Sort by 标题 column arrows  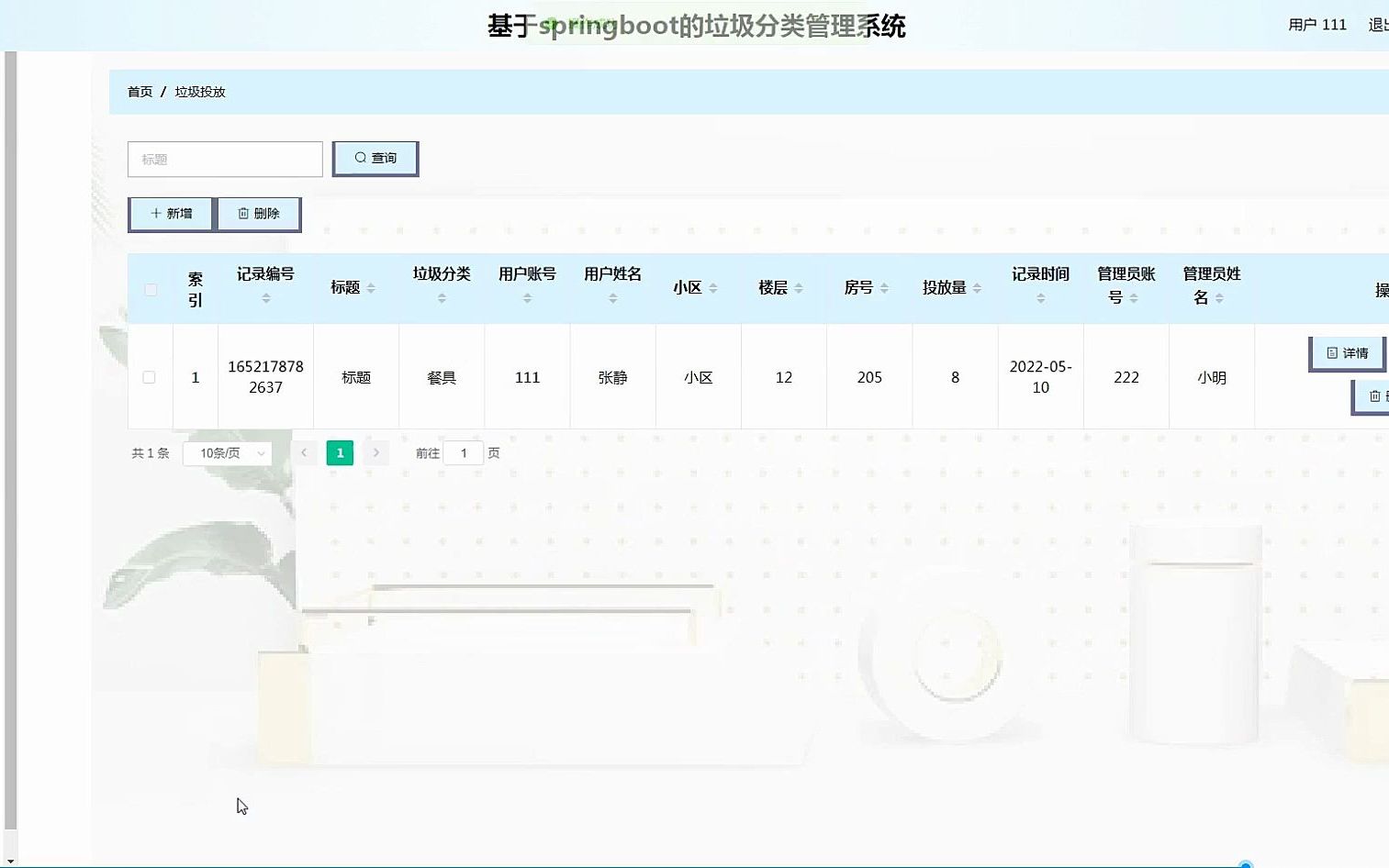click(x=371, y=288)
